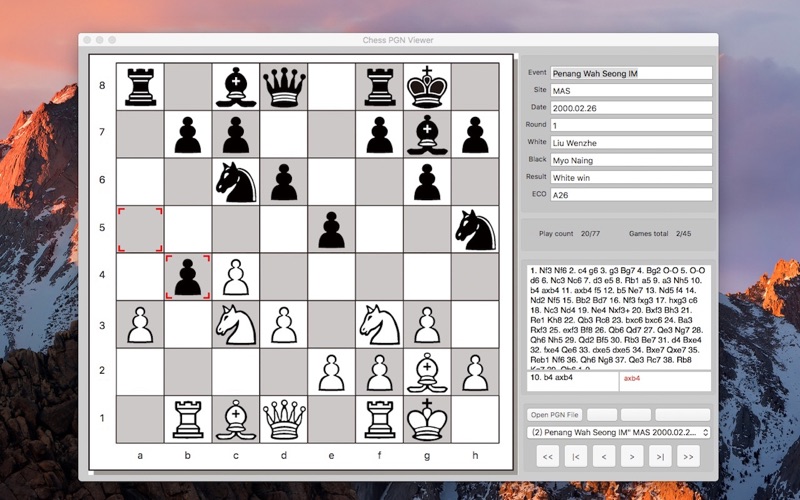Go to first move with |< button

(576, 457)
